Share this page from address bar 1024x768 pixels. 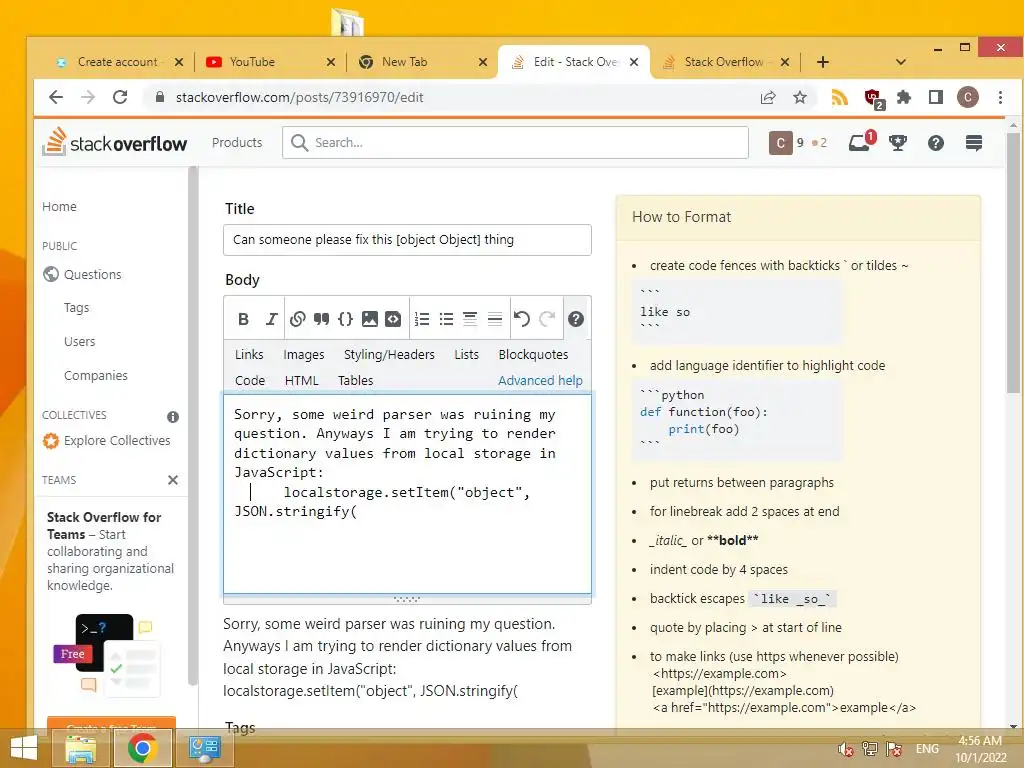pyautogui.click(x=768, y=97)
